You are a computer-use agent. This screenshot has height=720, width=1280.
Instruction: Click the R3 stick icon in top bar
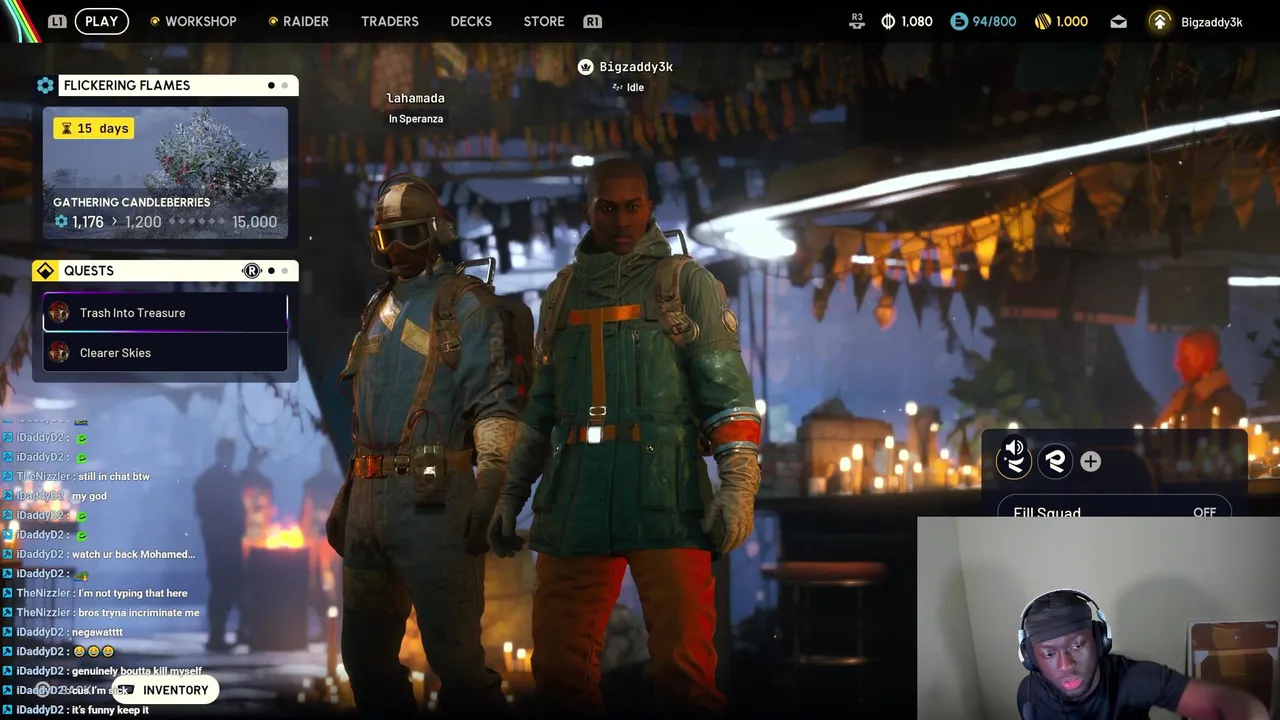coord(856,21)
